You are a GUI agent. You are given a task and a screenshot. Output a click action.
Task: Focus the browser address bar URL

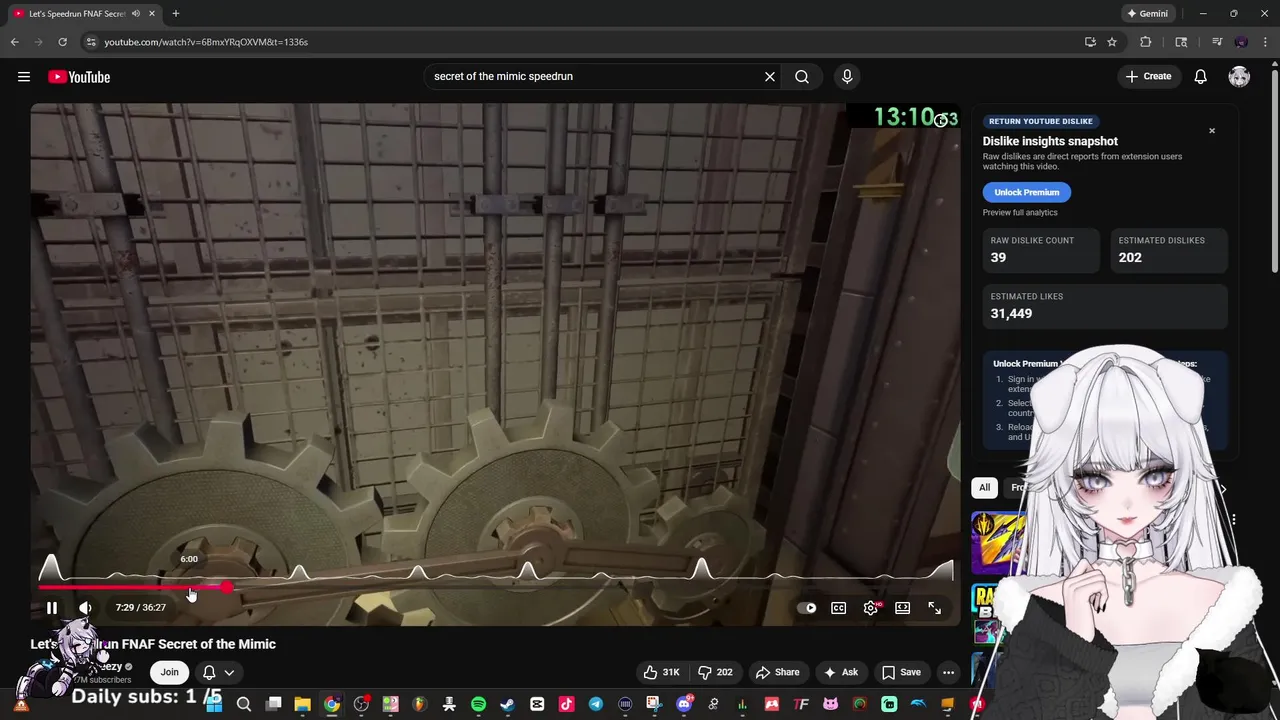tap(206, 42)
